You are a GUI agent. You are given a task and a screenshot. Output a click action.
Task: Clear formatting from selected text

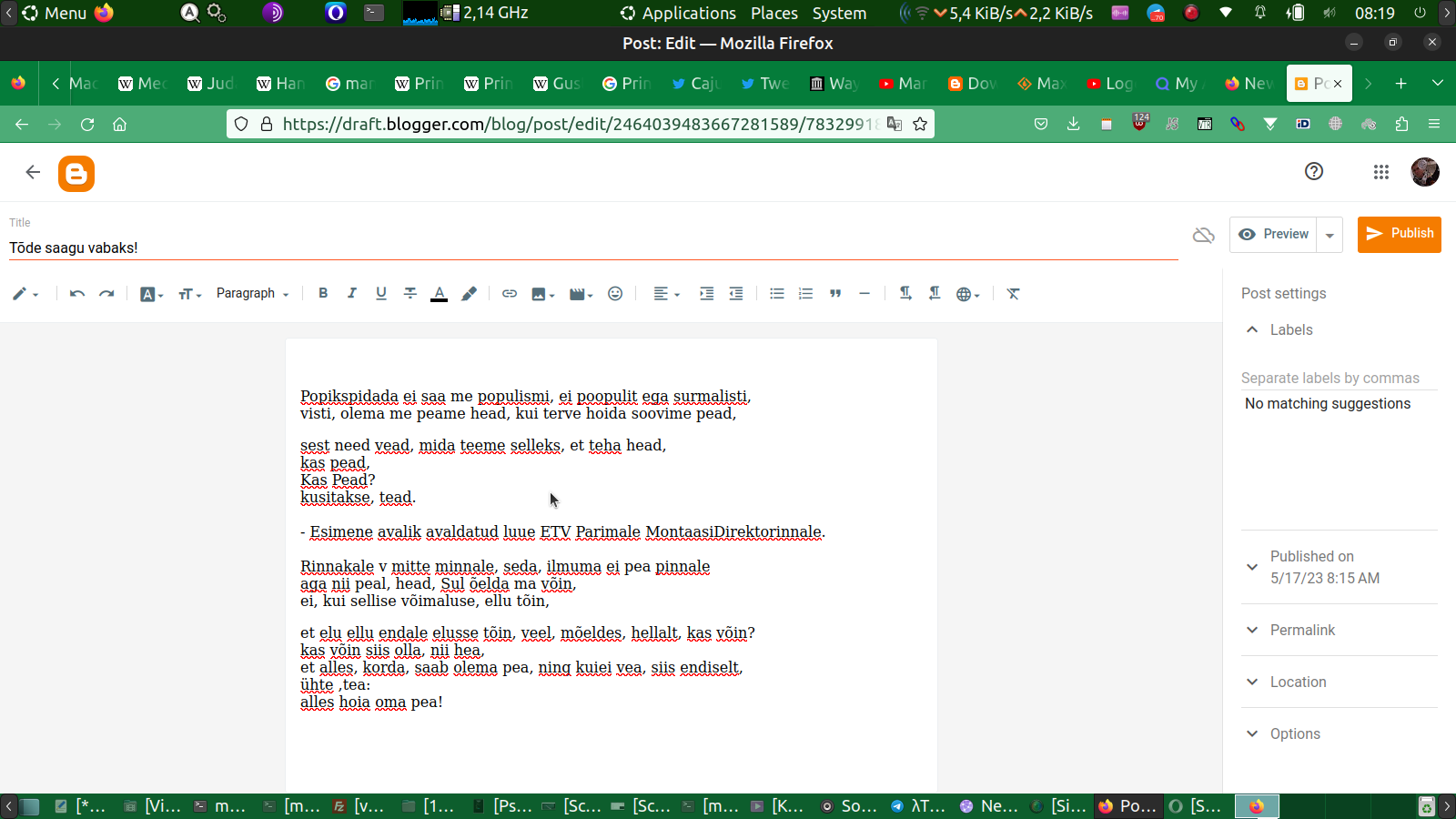(x=1013, y=294)
